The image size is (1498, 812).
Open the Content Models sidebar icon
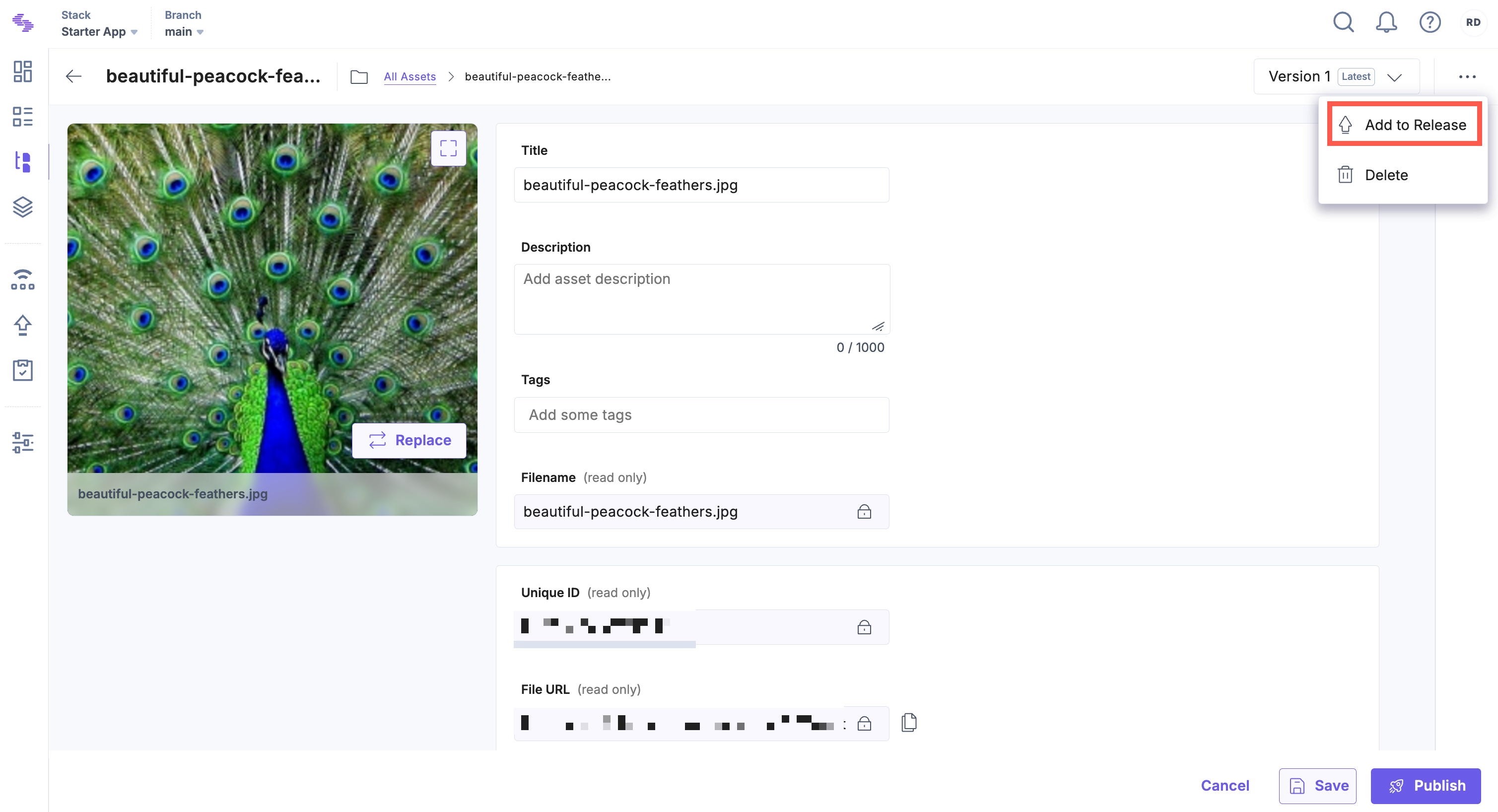[x=23, y=116]
